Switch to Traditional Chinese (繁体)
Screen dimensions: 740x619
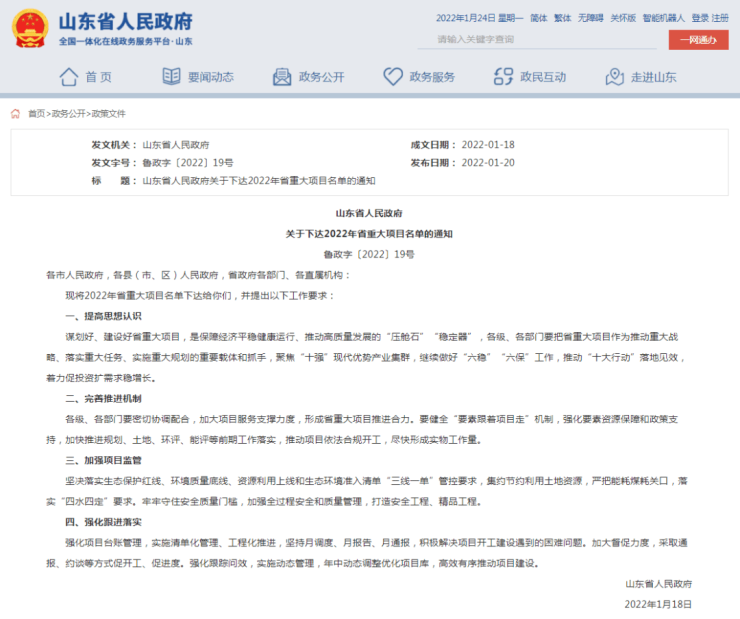pyautogui.click(x=563, y=18)
